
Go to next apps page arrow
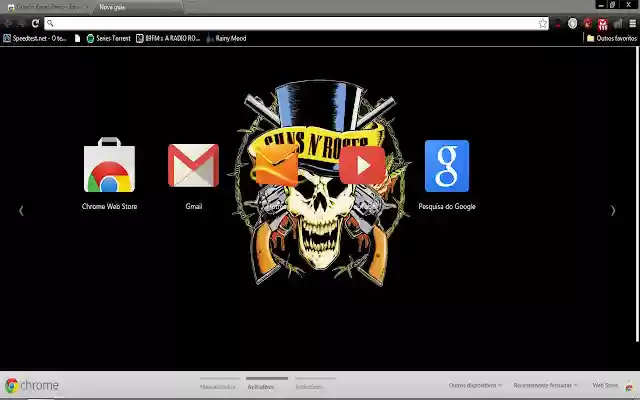613,211
